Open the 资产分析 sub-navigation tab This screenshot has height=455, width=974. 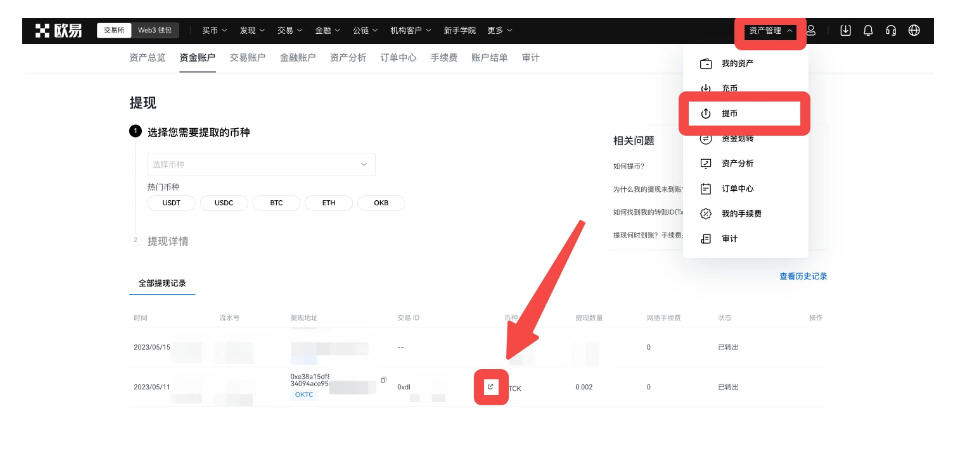click(x=348, y=58)
